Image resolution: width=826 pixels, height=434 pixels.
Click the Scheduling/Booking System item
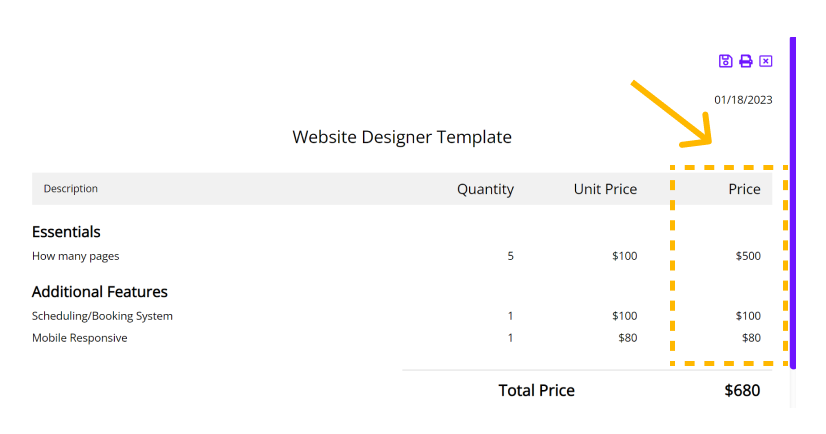click(x=102, y=316)
